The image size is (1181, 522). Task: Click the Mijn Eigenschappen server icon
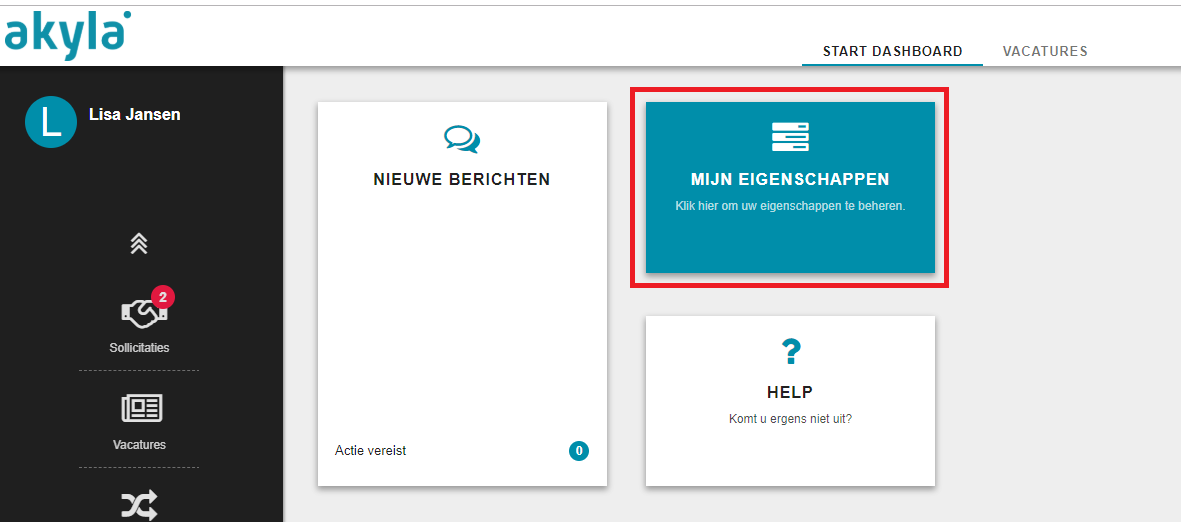790,137
